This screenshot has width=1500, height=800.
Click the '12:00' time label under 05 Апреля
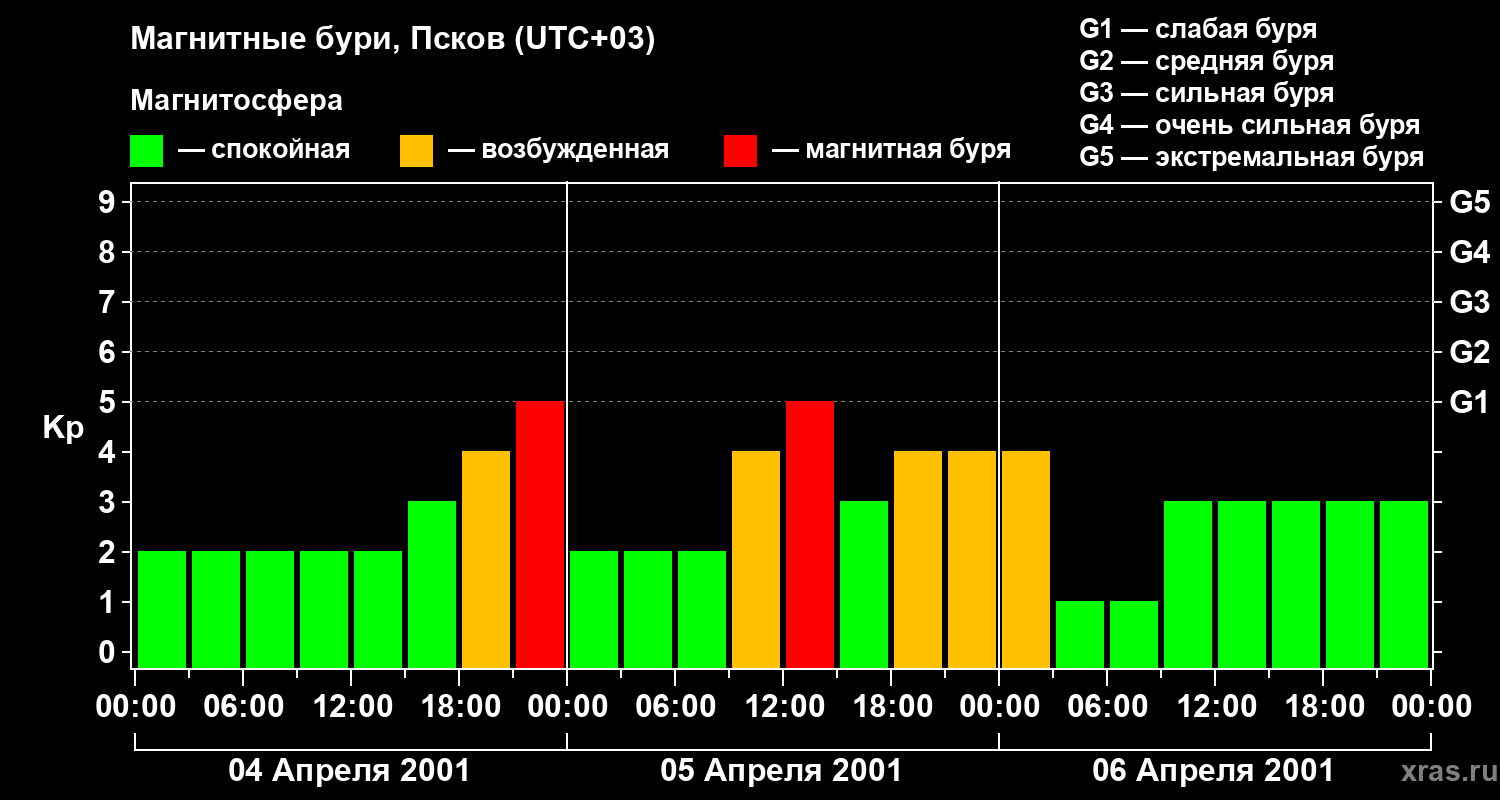coord(783,707)
